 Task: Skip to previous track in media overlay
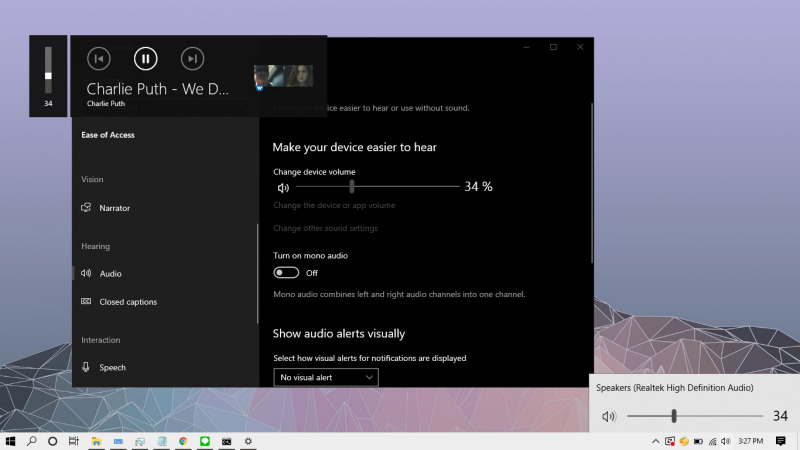[98, 59]
